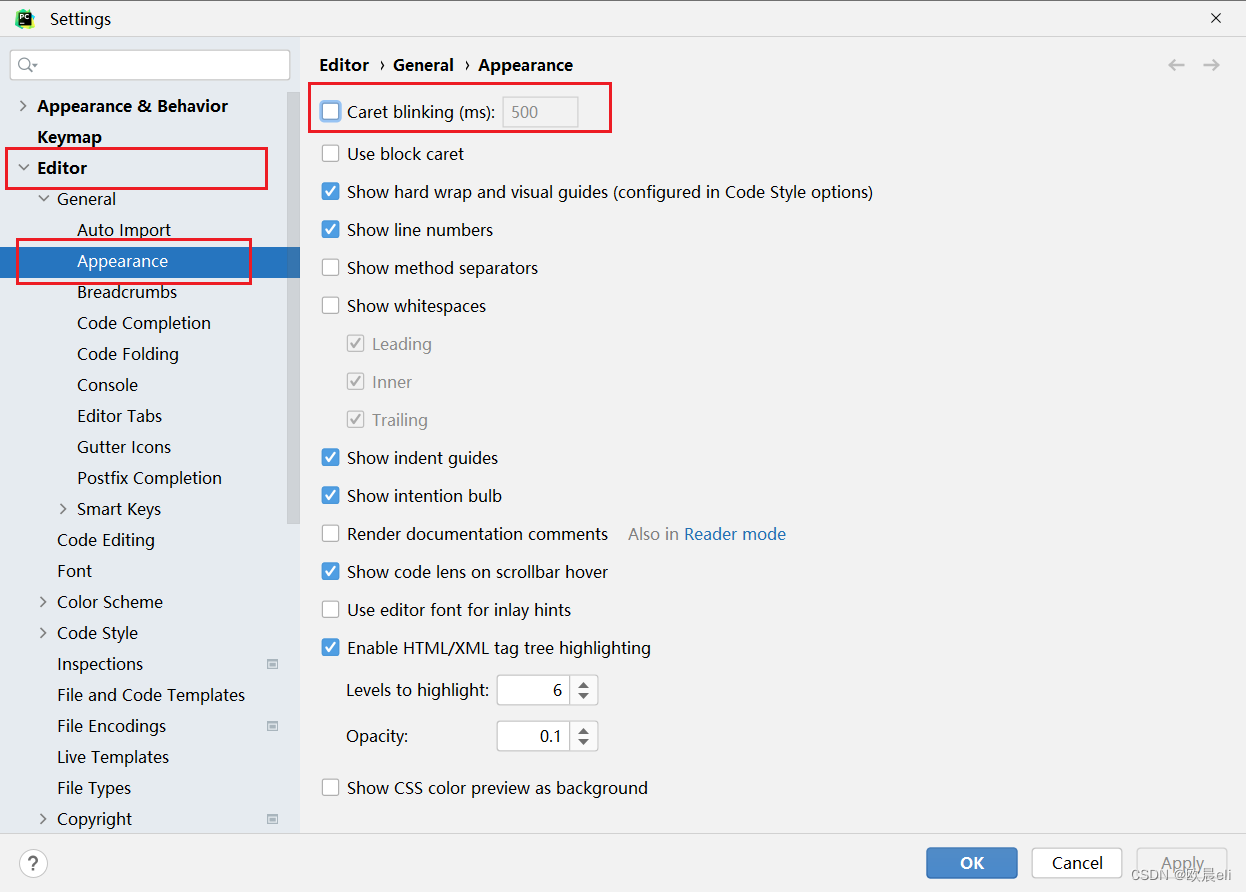Collapse the General subtree arrow
The image size is (1246, 892).
43,199
